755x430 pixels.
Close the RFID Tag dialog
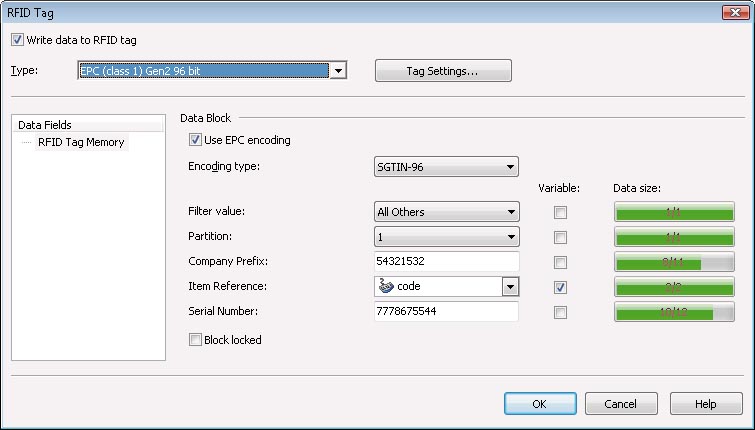click(738, 11)
